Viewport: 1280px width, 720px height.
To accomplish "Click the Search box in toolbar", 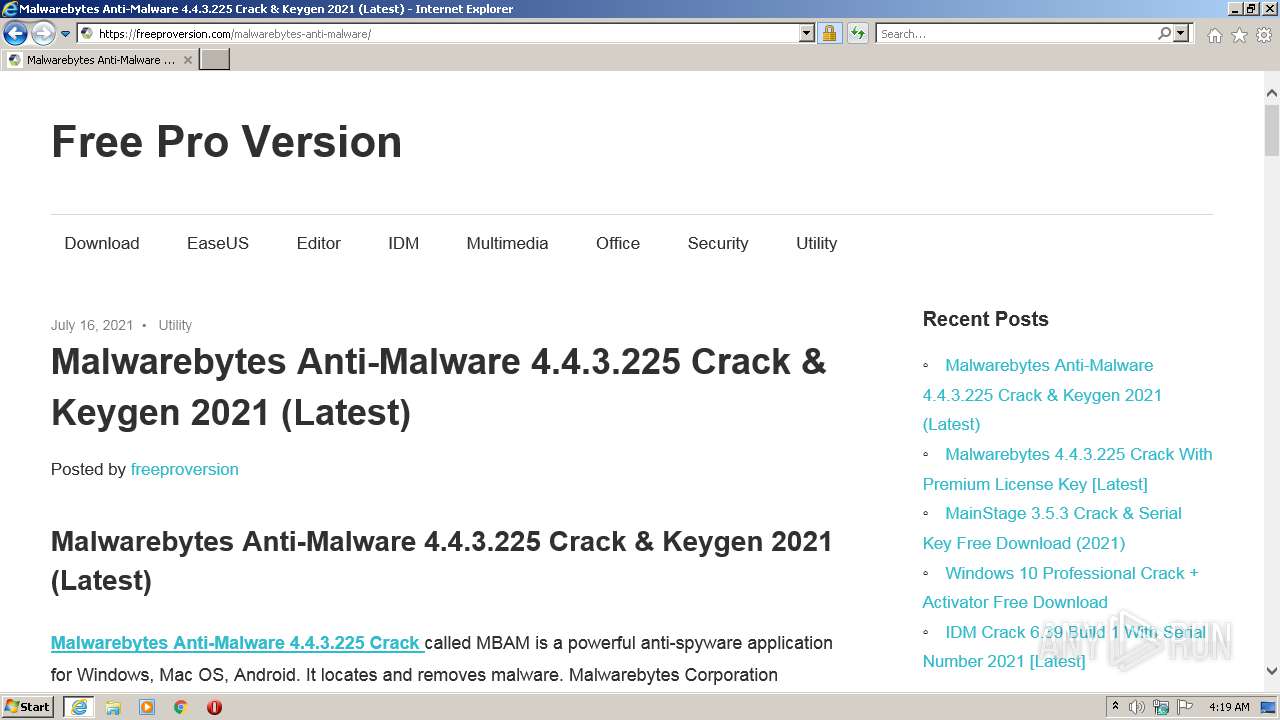I will 1016,34.
